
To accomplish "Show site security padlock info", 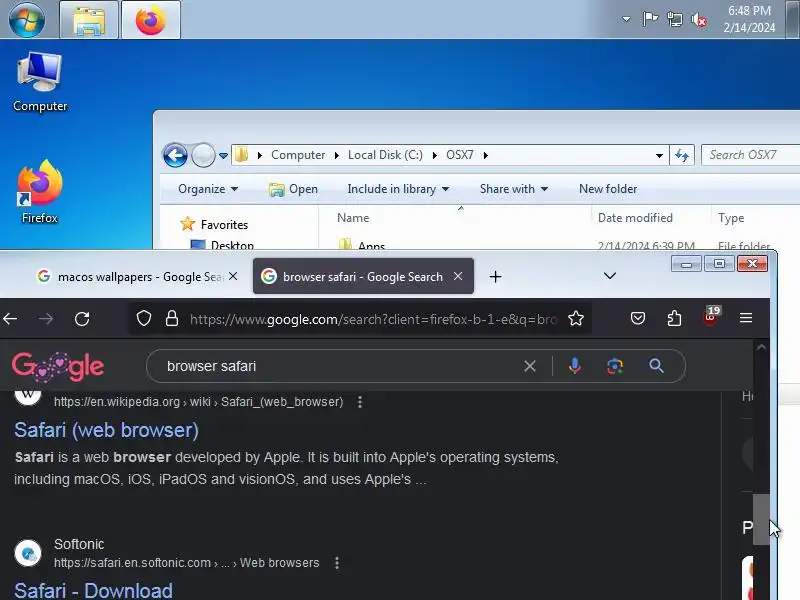I will [x=172, y=318].
